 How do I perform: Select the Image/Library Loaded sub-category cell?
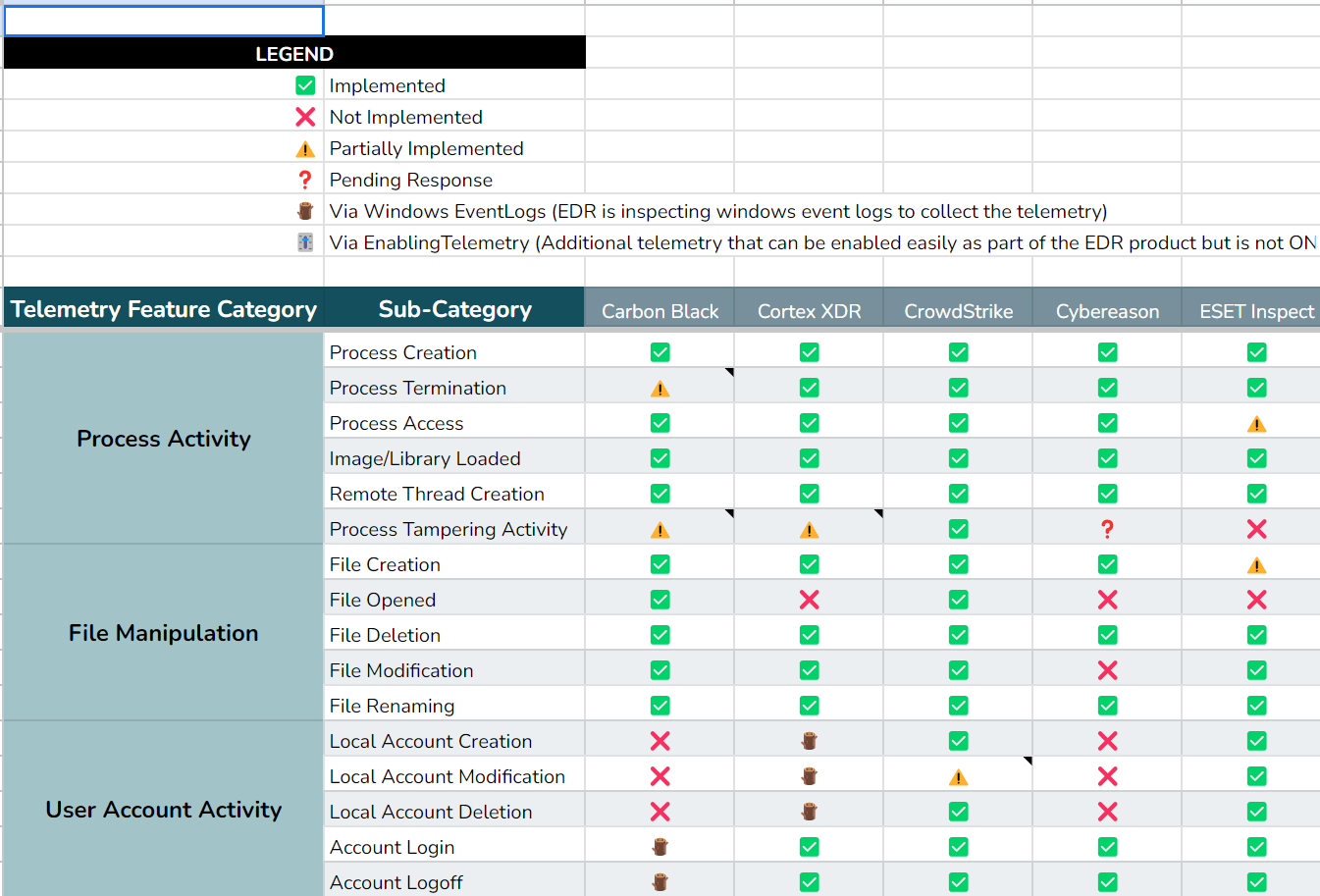tap(454, 458)
